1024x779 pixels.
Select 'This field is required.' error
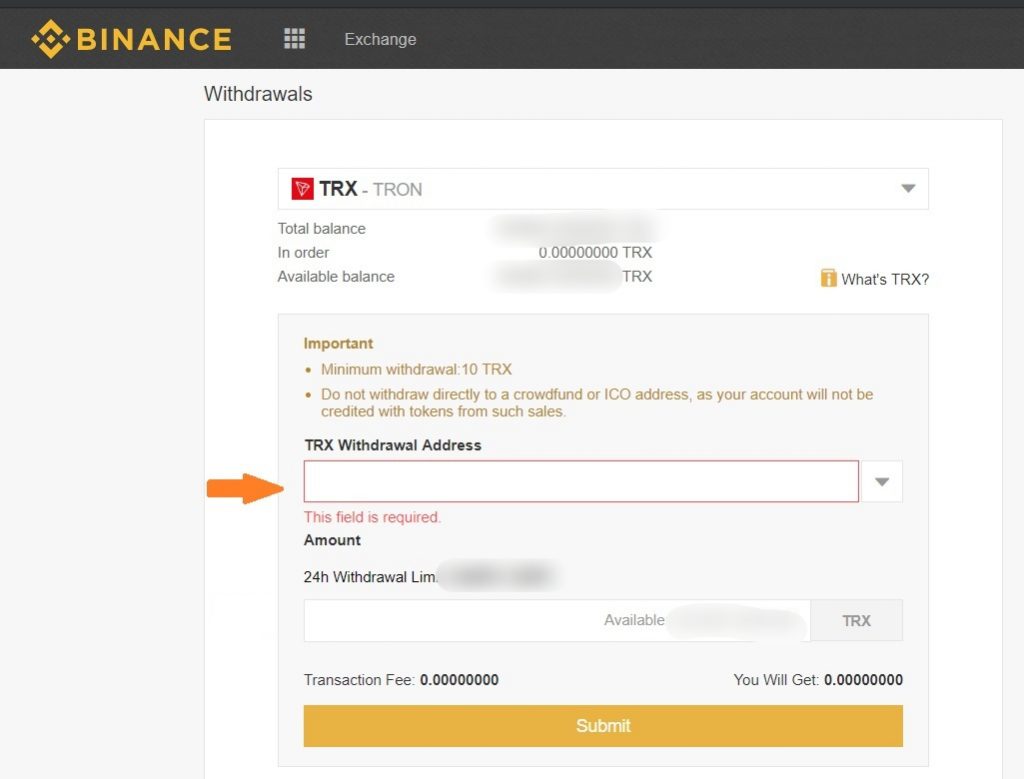click(x=372, y=517)
